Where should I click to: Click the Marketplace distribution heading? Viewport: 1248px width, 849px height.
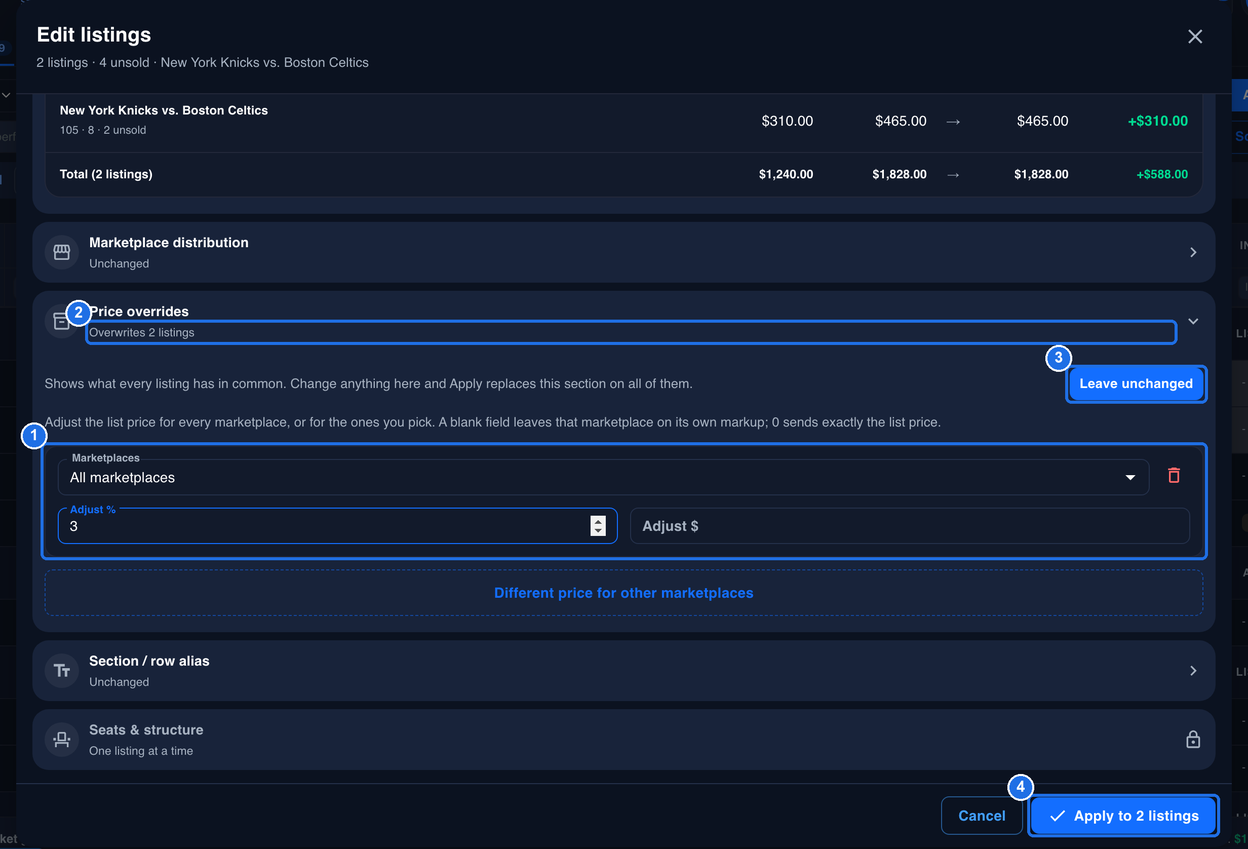tap(169, 242)
